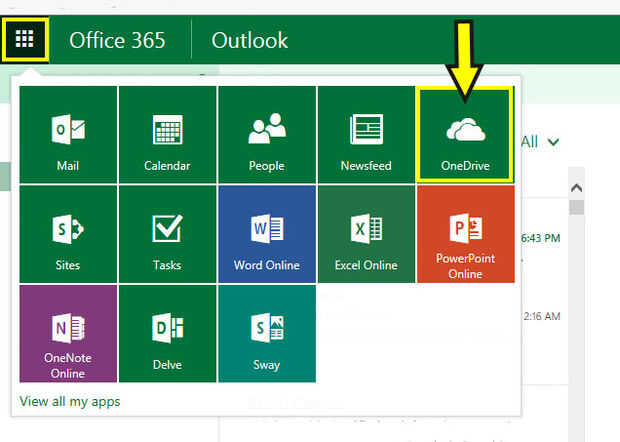Open the Sites app tile
Viewport: 620px width, 442px height.
(68, 234)
